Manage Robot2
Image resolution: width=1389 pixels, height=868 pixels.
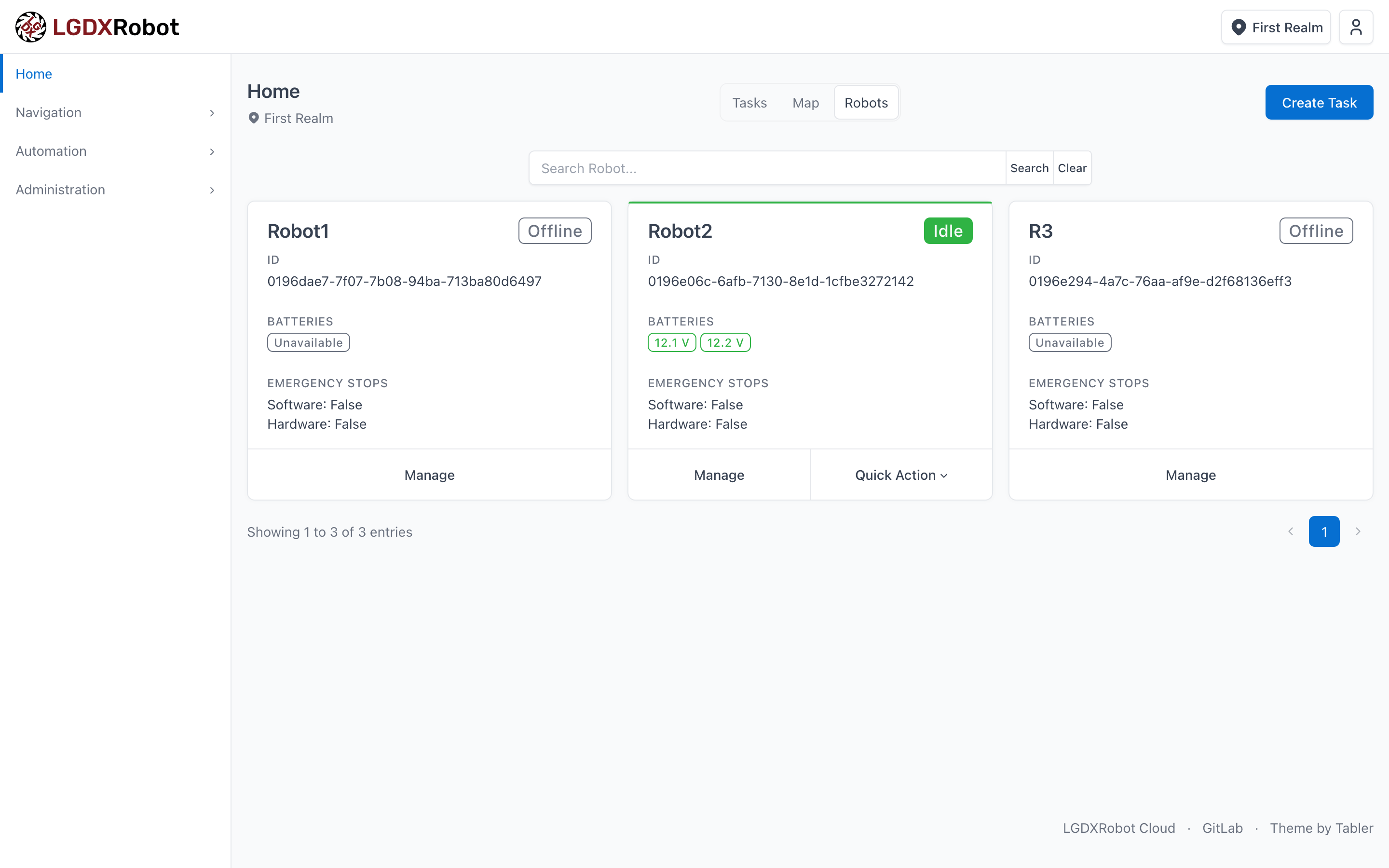[719, 475]
